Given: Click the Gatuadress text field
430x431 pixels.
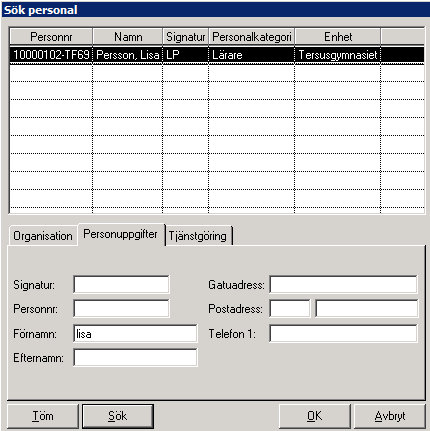Looking at the screenshot, I should point(343,285).
